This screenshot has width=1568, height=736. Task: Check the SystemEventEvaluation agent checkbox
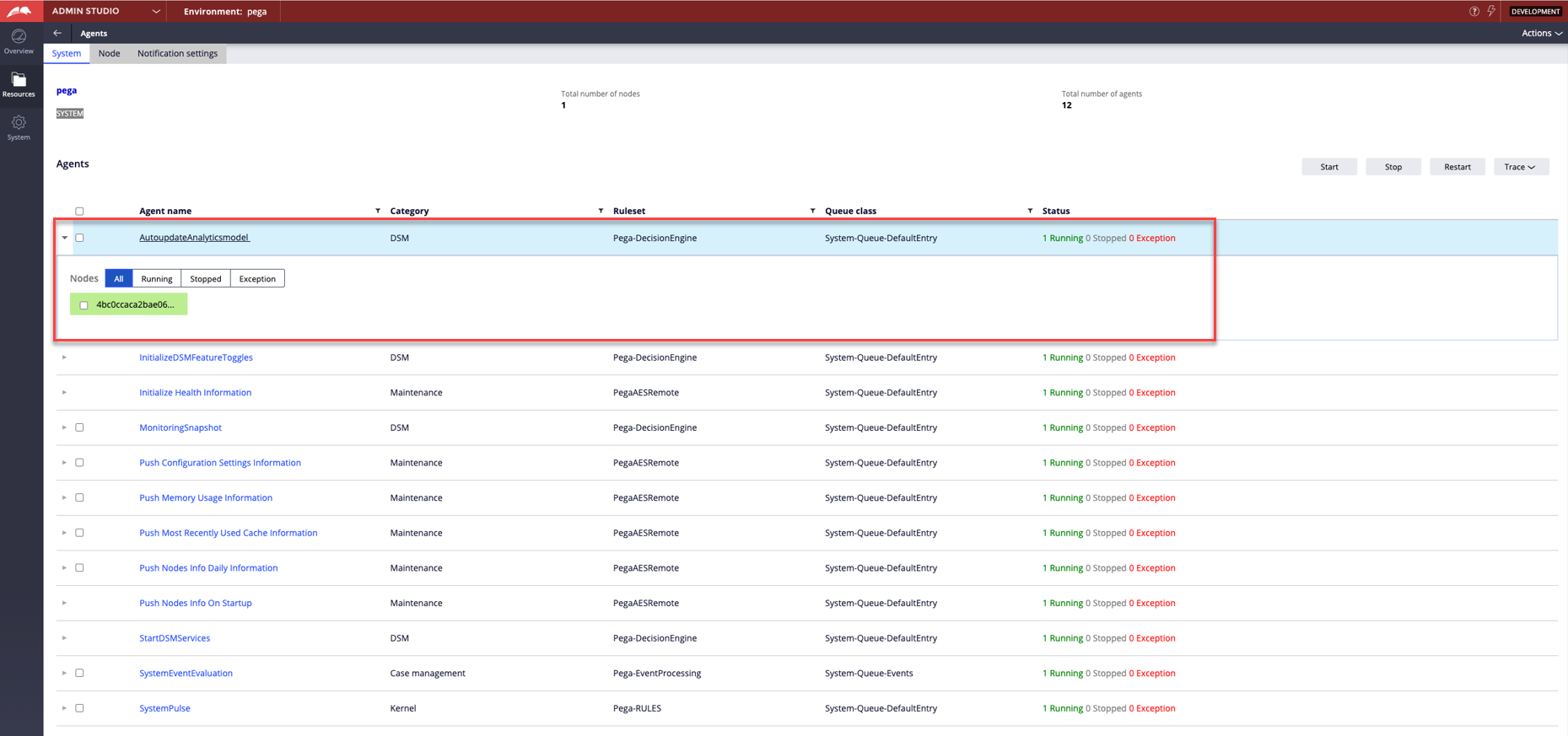coord(79,673)
